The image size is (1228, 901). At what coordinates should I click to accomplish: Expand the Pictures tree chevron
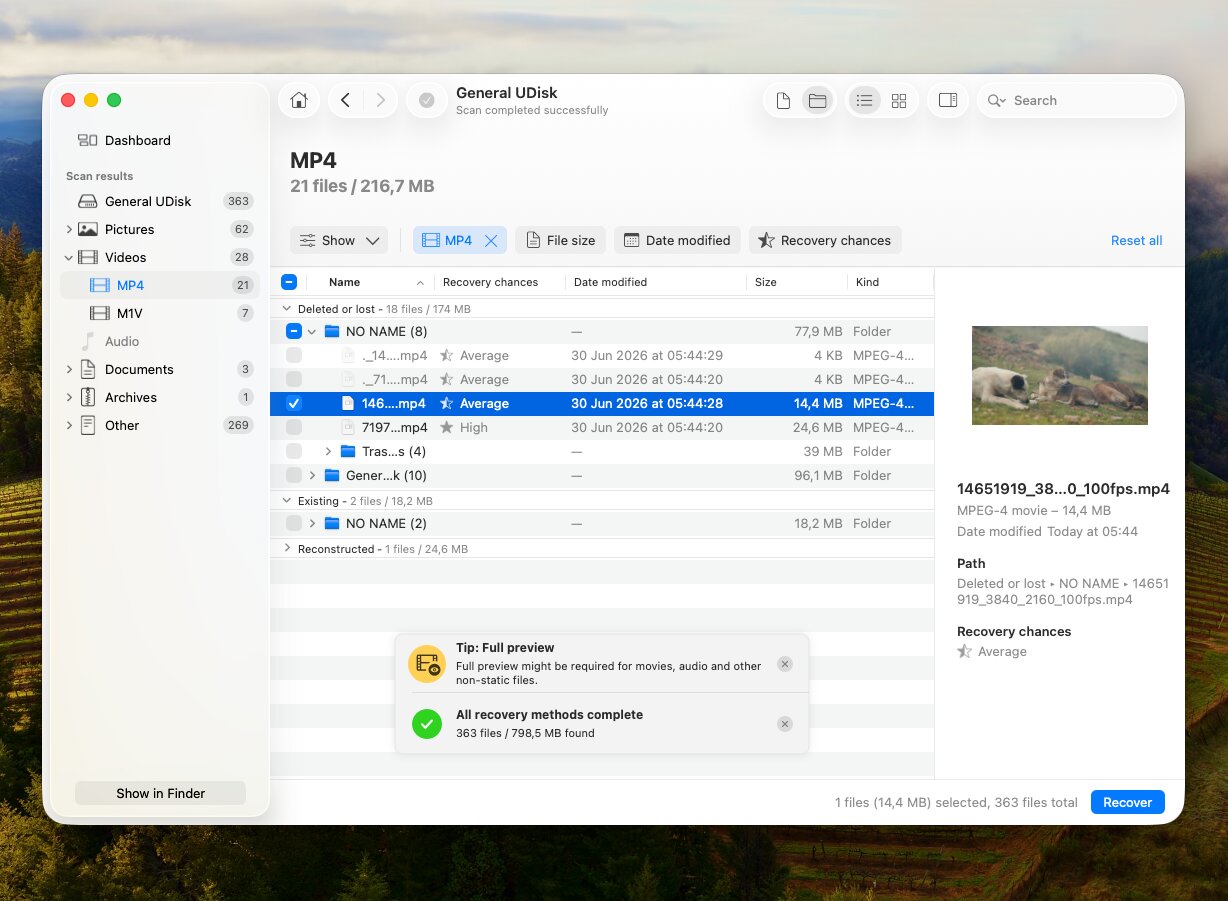click(x=69, y=229)
